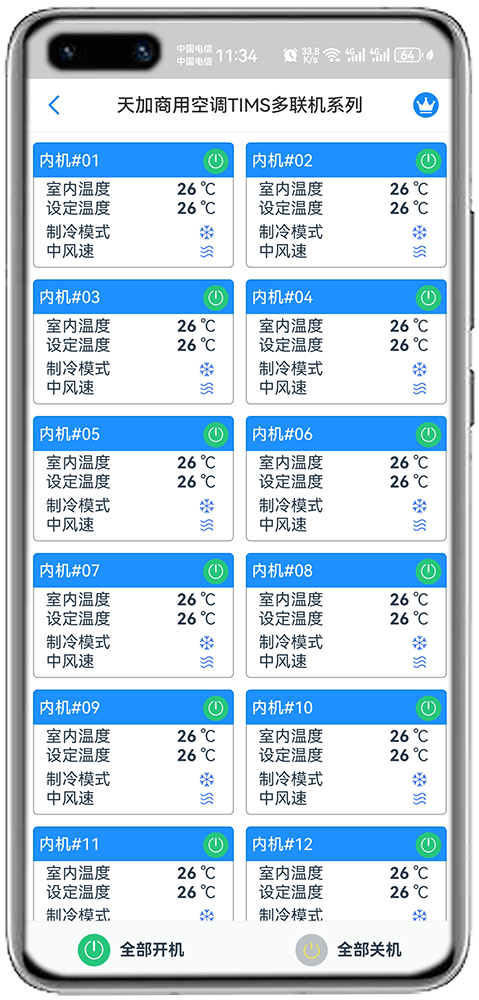The height and width of the screenshot is (1000, 479).
Task: Tap the Wi-Fi status bar icon
Action: tap(331, 55)
